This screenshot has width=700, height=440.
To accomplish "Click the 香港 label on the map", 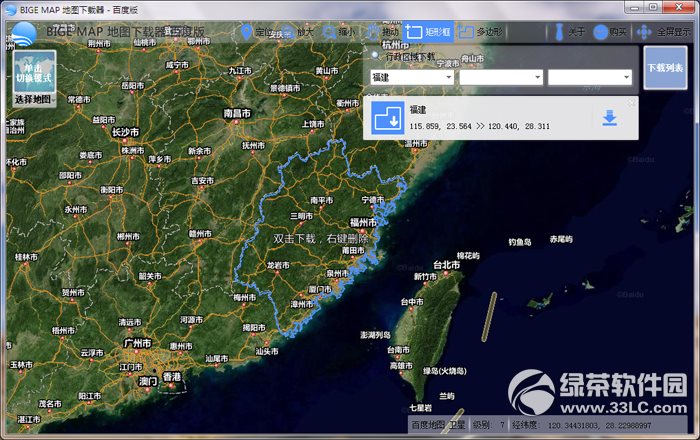I will click(172, 377).
